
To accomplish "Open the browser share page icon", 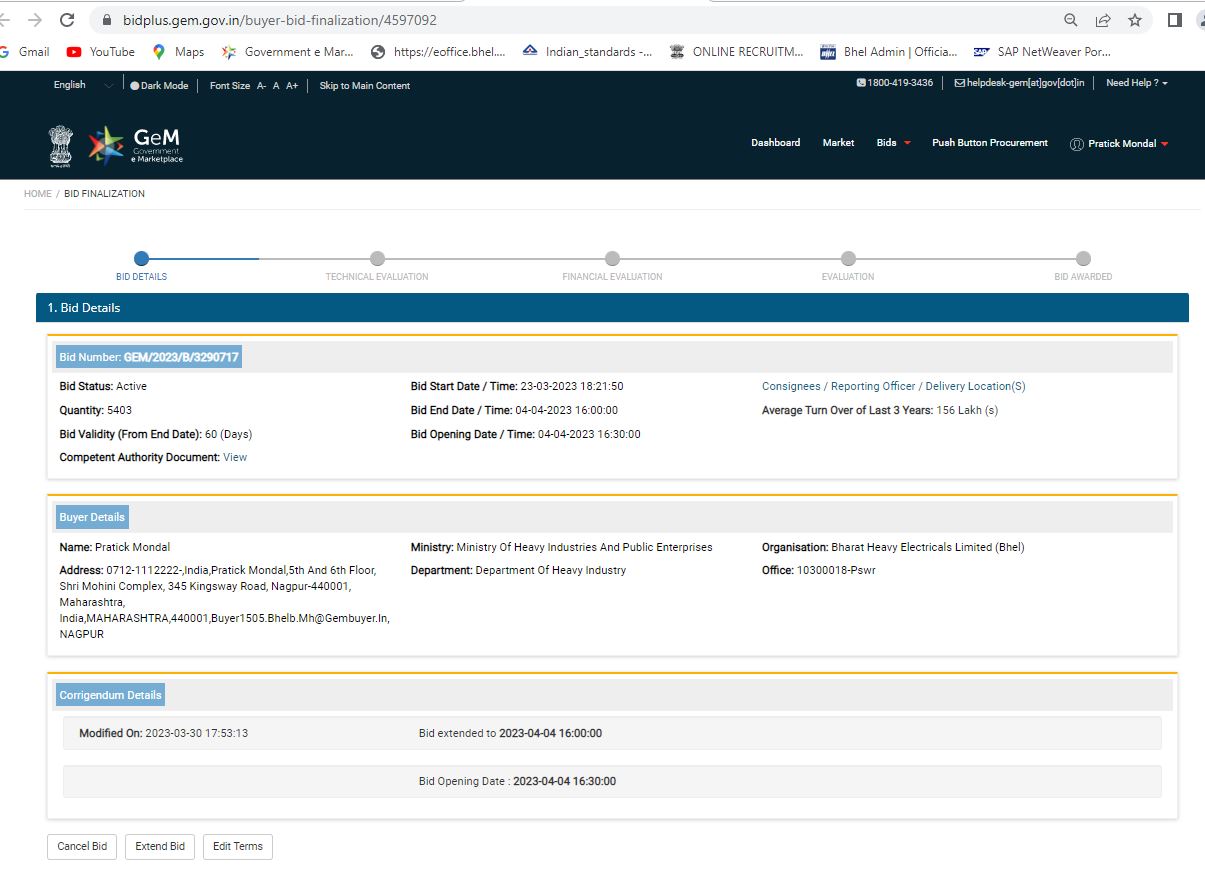I will coord(1103,20).
